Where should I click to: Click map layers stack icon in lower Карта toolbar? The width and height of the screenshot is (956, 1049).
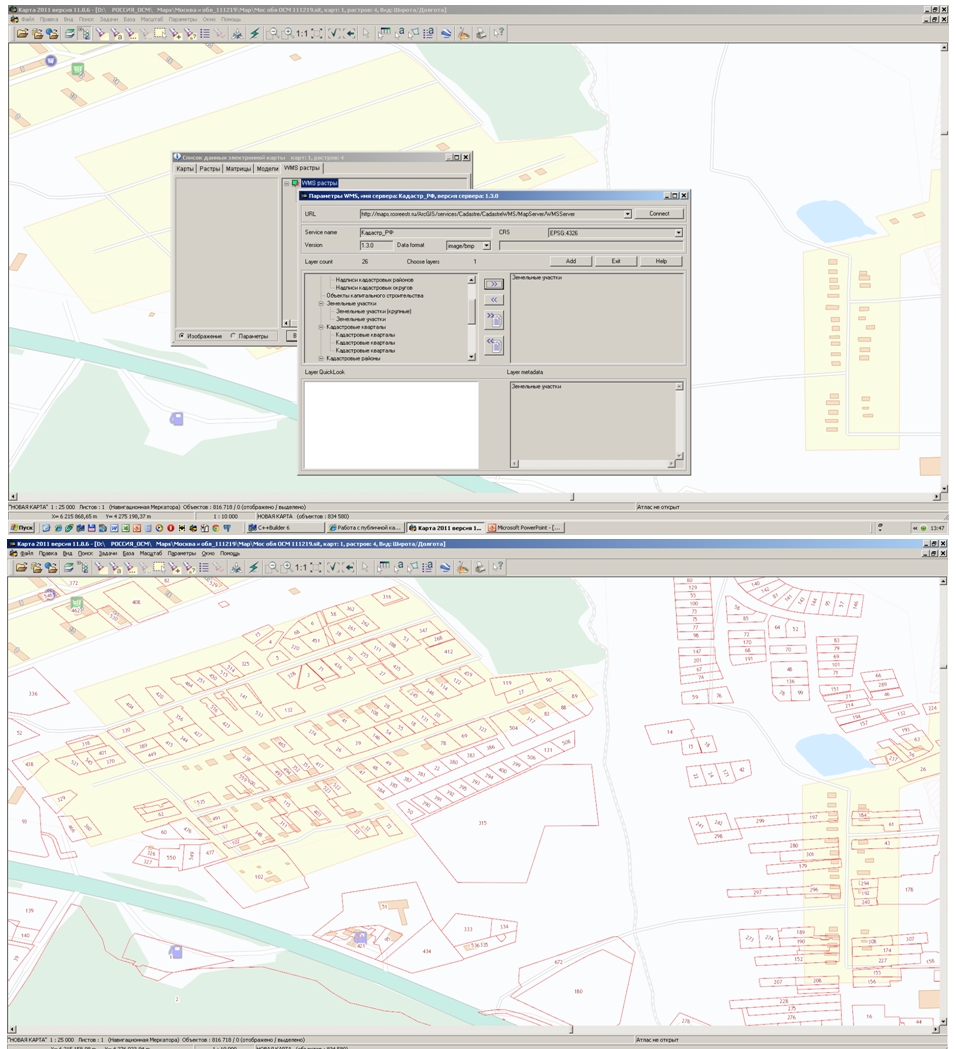[69, 567]
